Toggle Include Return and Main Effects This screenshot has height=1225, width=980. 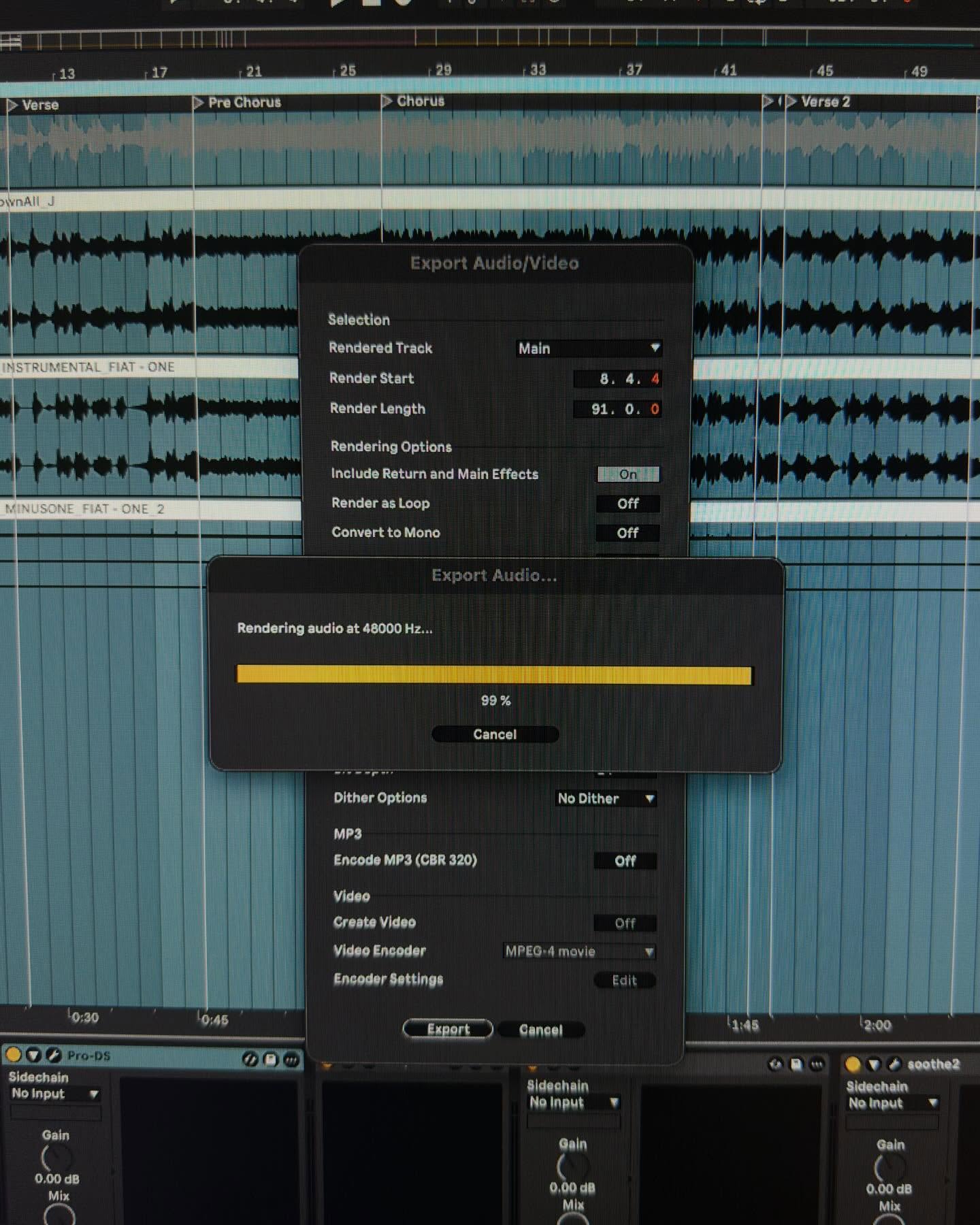627,474
